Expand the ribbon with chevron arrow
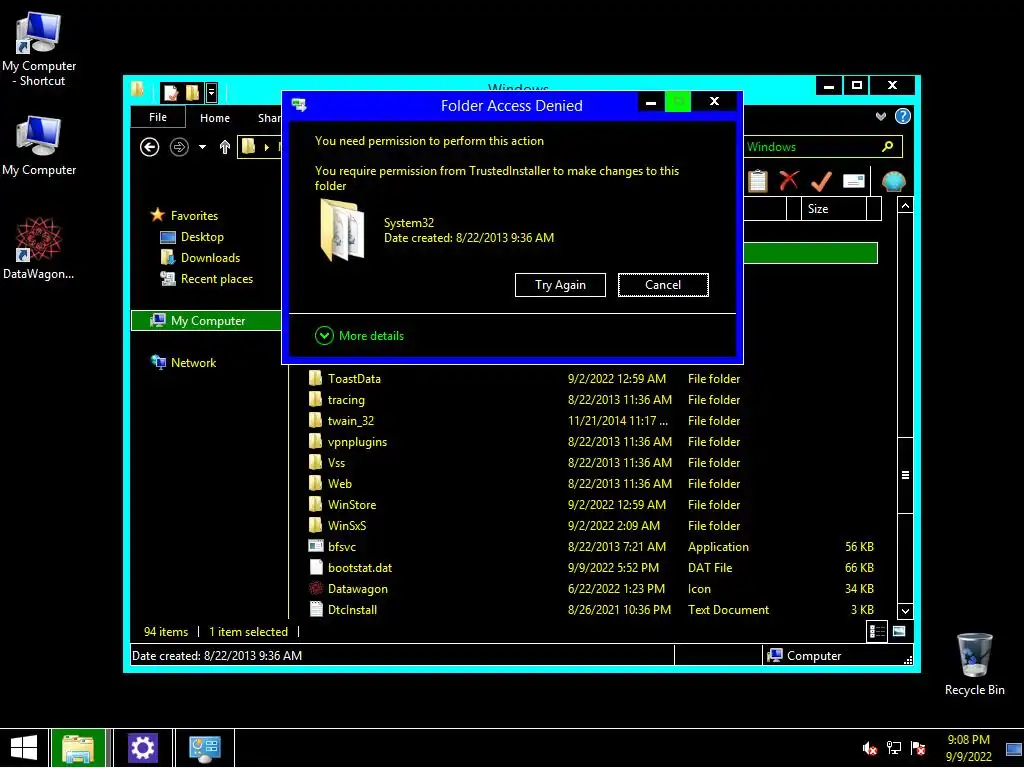The image size is (1024, 768). (881, 116)
